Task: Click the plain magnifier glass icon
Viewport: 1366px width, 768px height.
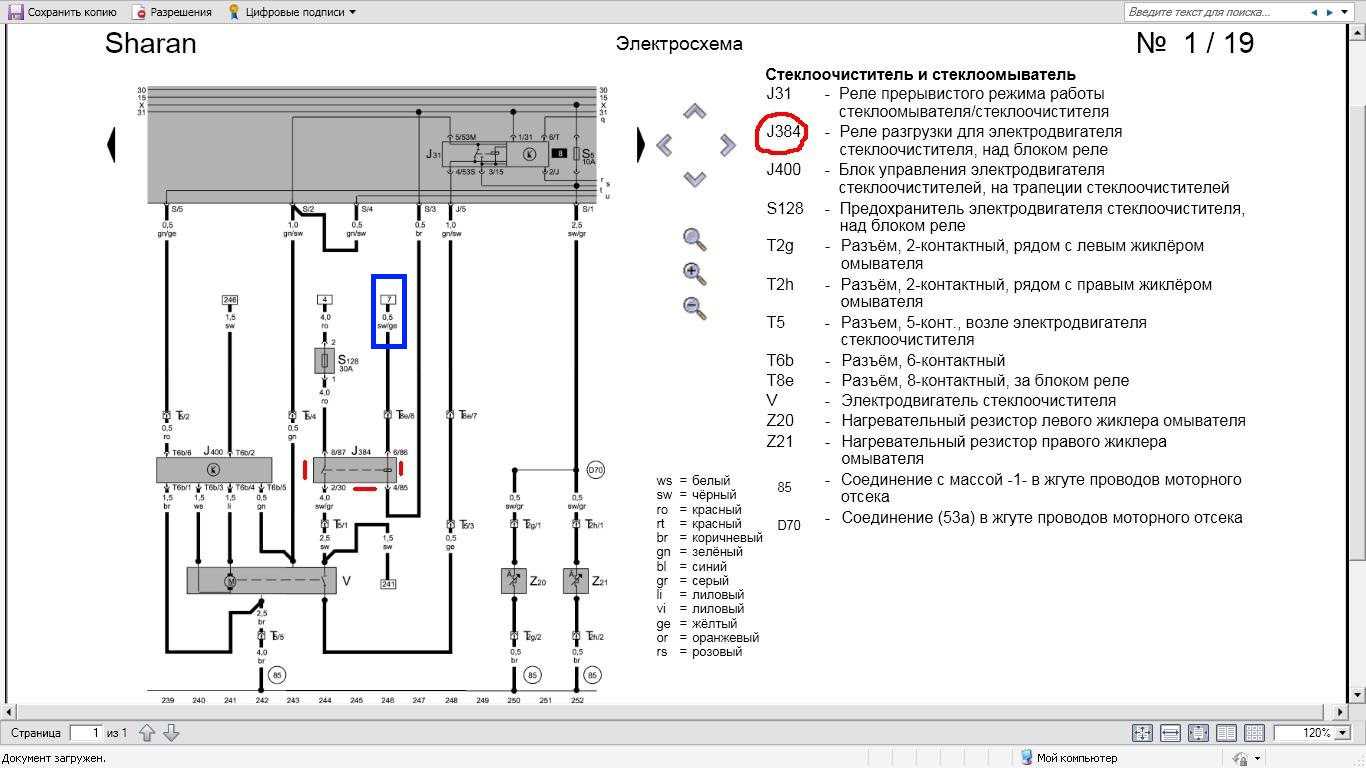Action: click(x=694, y=239)
